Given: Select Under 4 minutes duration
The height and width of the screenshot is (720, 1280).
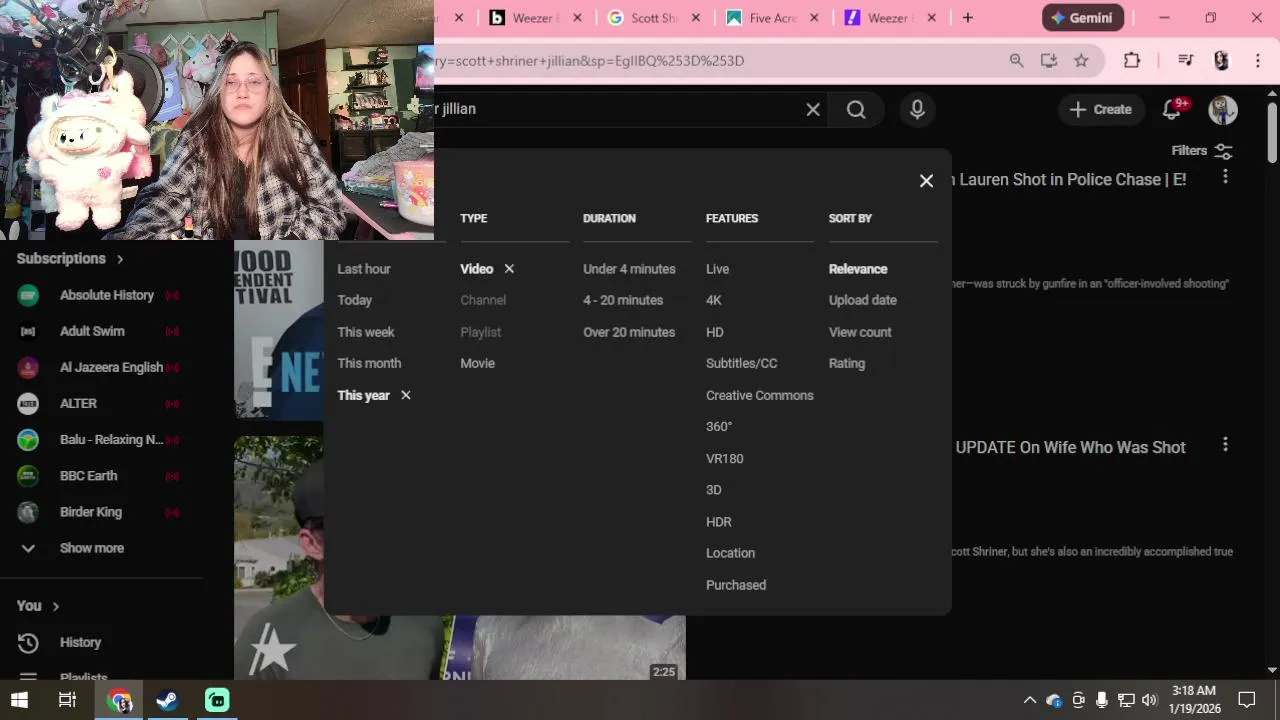Looking at the screenshot, I should (x=629, y=269).
